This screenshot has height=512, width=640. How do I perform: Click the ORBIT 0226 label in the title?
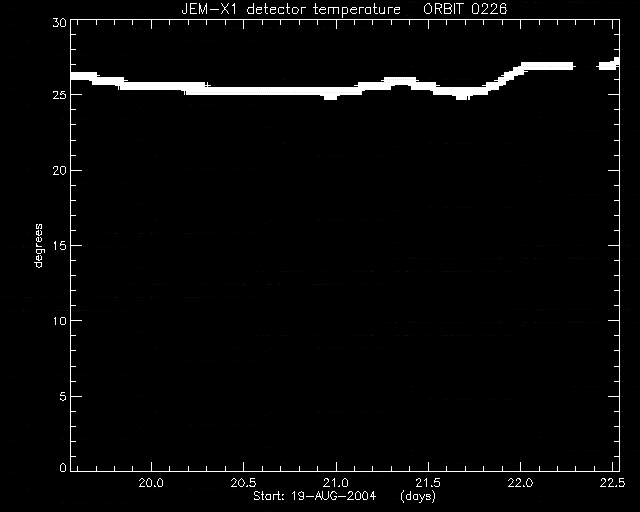click(465, 9)
